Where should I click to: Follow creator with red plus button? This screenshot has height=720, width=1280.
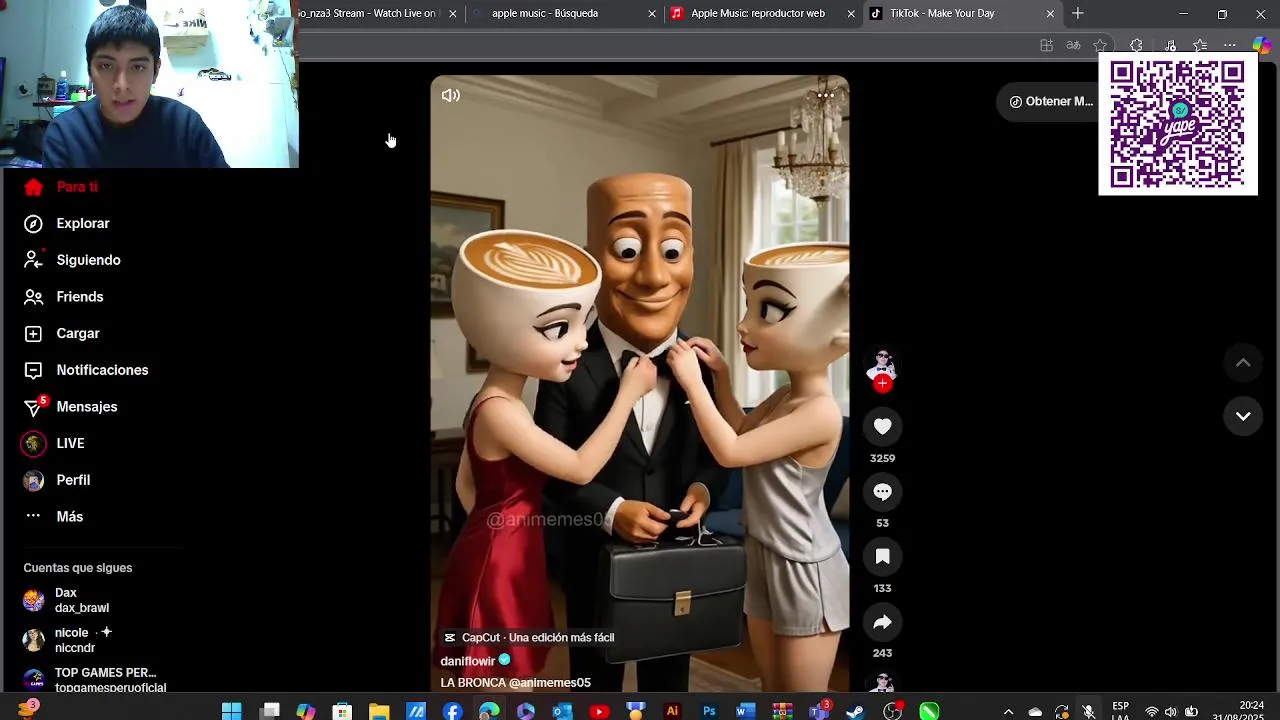pyautogui.click(x=882, y=384)
